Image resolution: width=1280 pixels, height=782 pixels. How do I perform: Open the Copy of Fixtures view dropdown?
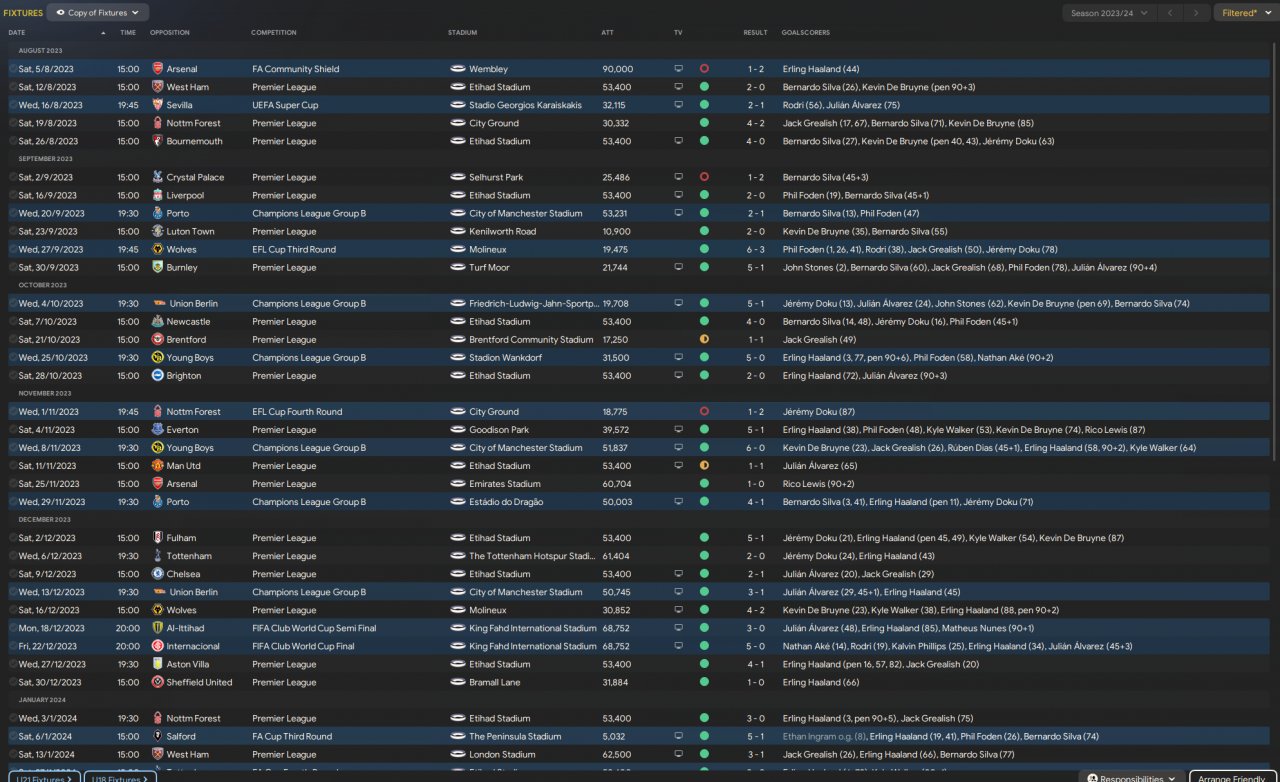98,13
